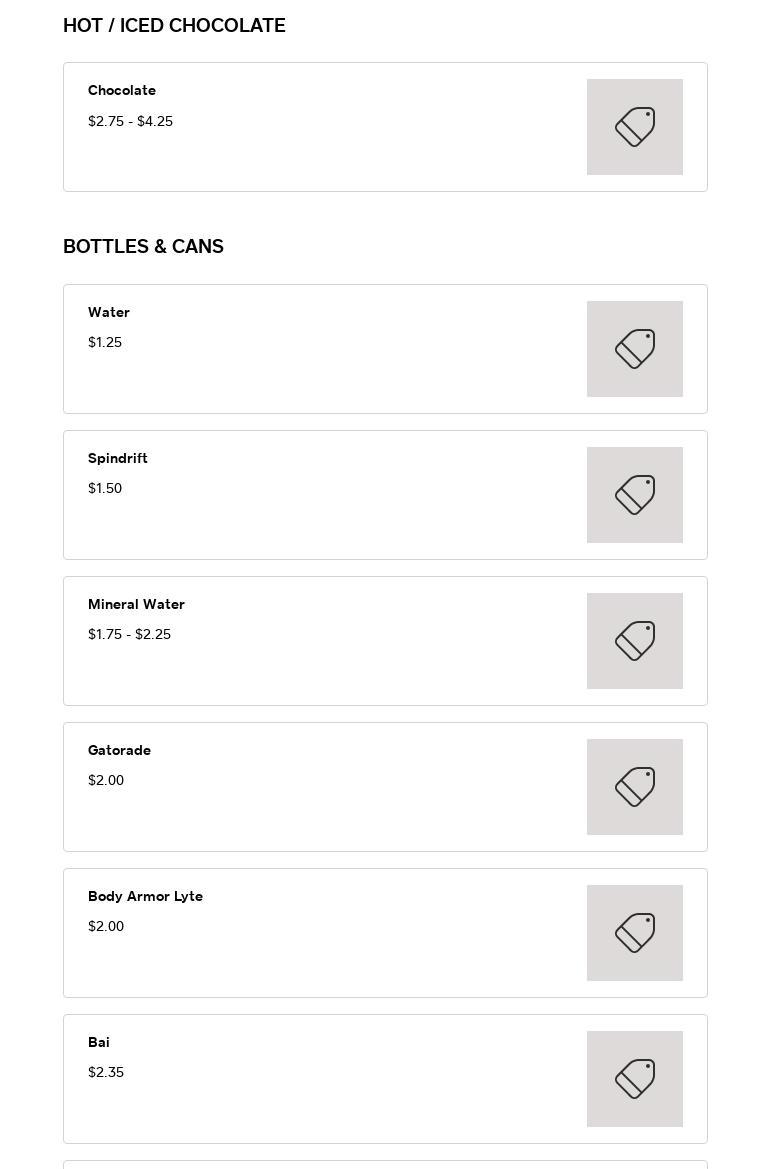Screen dimensions: 770x1169
Task: Open the Body Armor Lyte item
Action: click(x=145, y=896)
